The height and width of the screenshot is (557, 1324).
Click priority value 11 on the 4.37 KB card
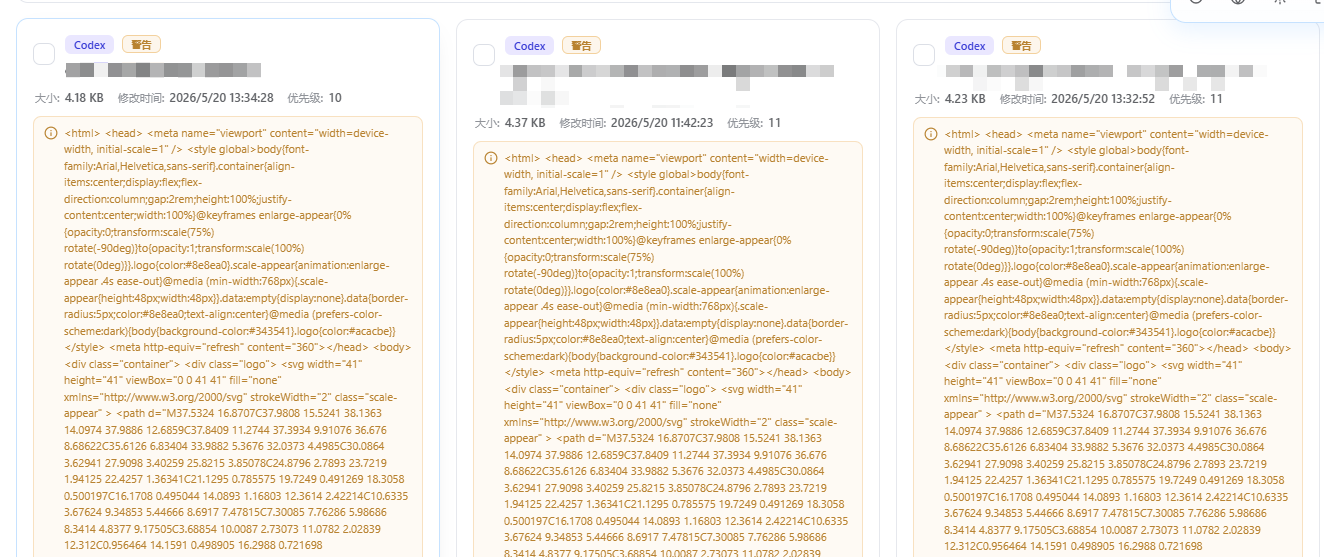(x=775, y=123)
